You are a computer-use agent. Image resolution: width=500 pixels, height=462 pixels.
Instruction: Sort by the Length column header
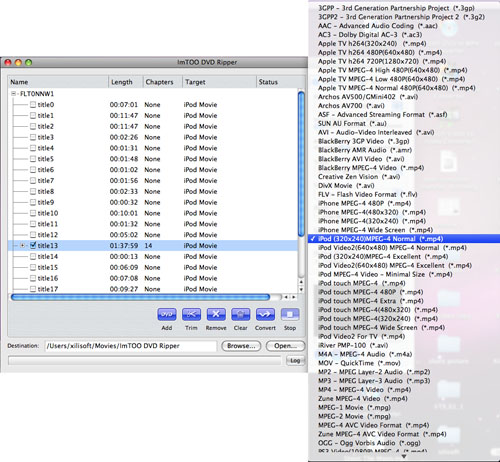(x=126, y=82)
